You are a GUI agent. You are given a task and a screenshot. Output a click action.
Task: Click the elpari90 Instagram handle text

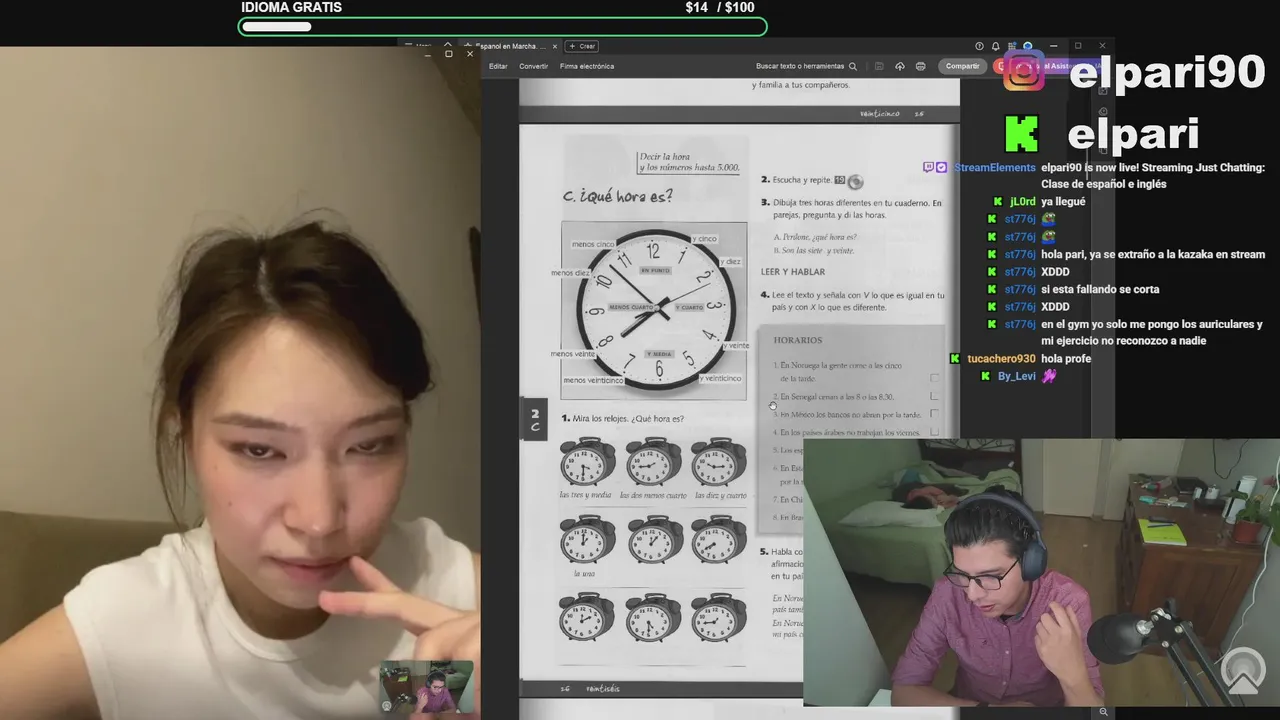pyautogui.click(x=1167, y=73)
